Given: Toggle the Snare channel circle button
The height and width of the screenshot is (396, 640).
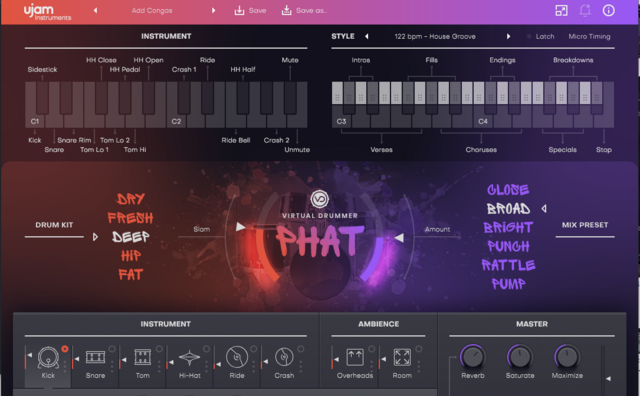Looking at the screenshot, I should point(112,349).
